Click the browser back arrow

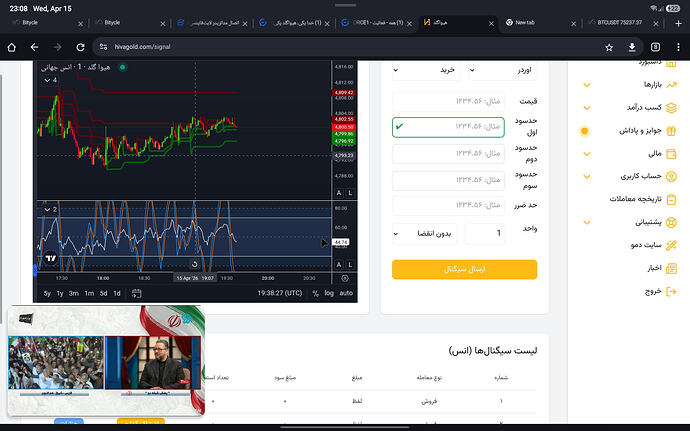tap(34, 47)
